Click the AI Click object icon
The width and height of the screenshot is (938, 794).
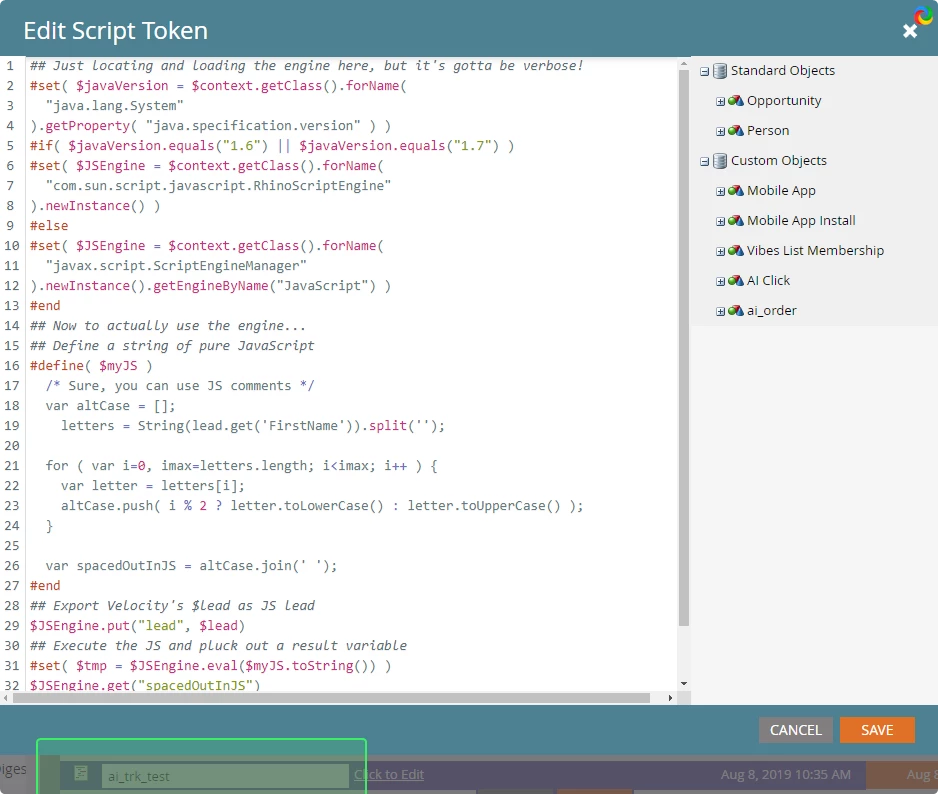736,280
